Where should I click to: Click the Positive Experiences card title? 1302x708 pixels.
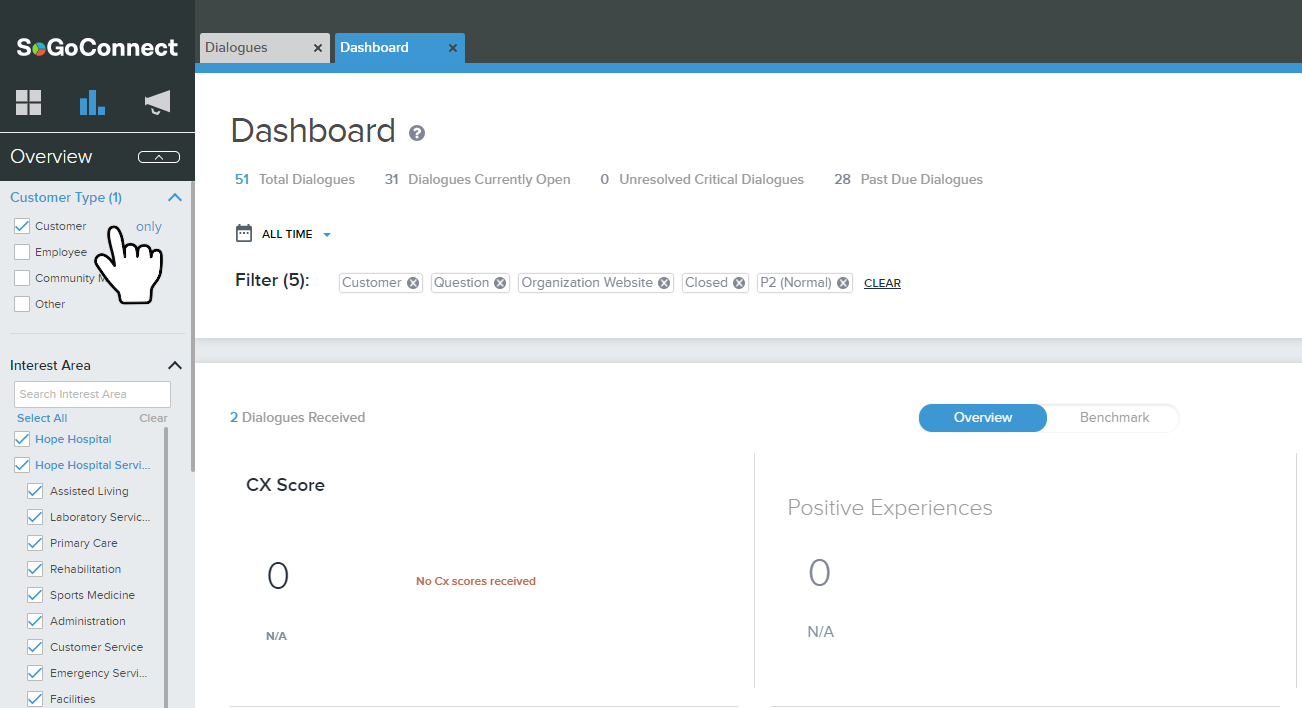pyautogui.click(x=890, y=508)
